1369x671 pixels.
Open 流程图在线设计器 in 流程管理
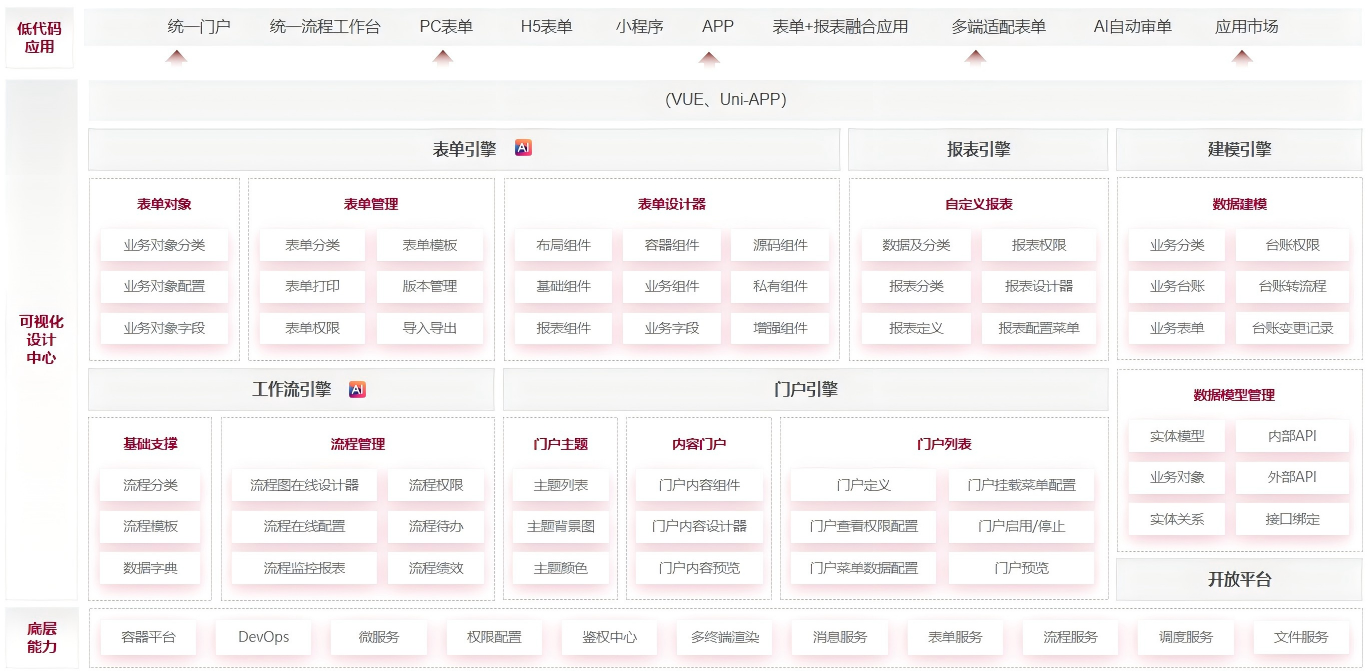[x=304, y=485]
